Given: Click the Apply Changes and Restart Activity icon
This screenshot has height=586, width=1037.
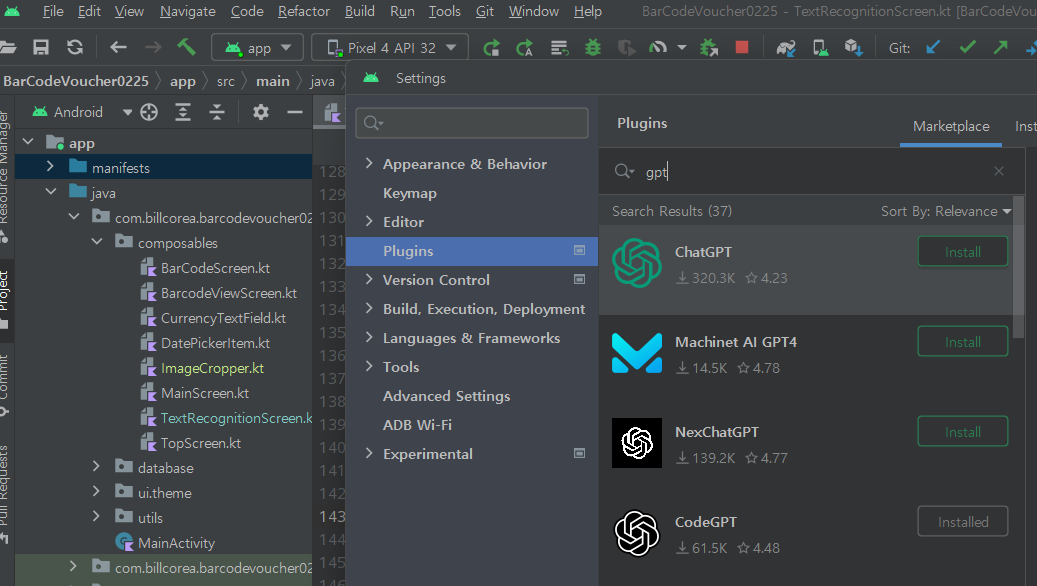Looking at the screenshot, I should click(525, 48).
